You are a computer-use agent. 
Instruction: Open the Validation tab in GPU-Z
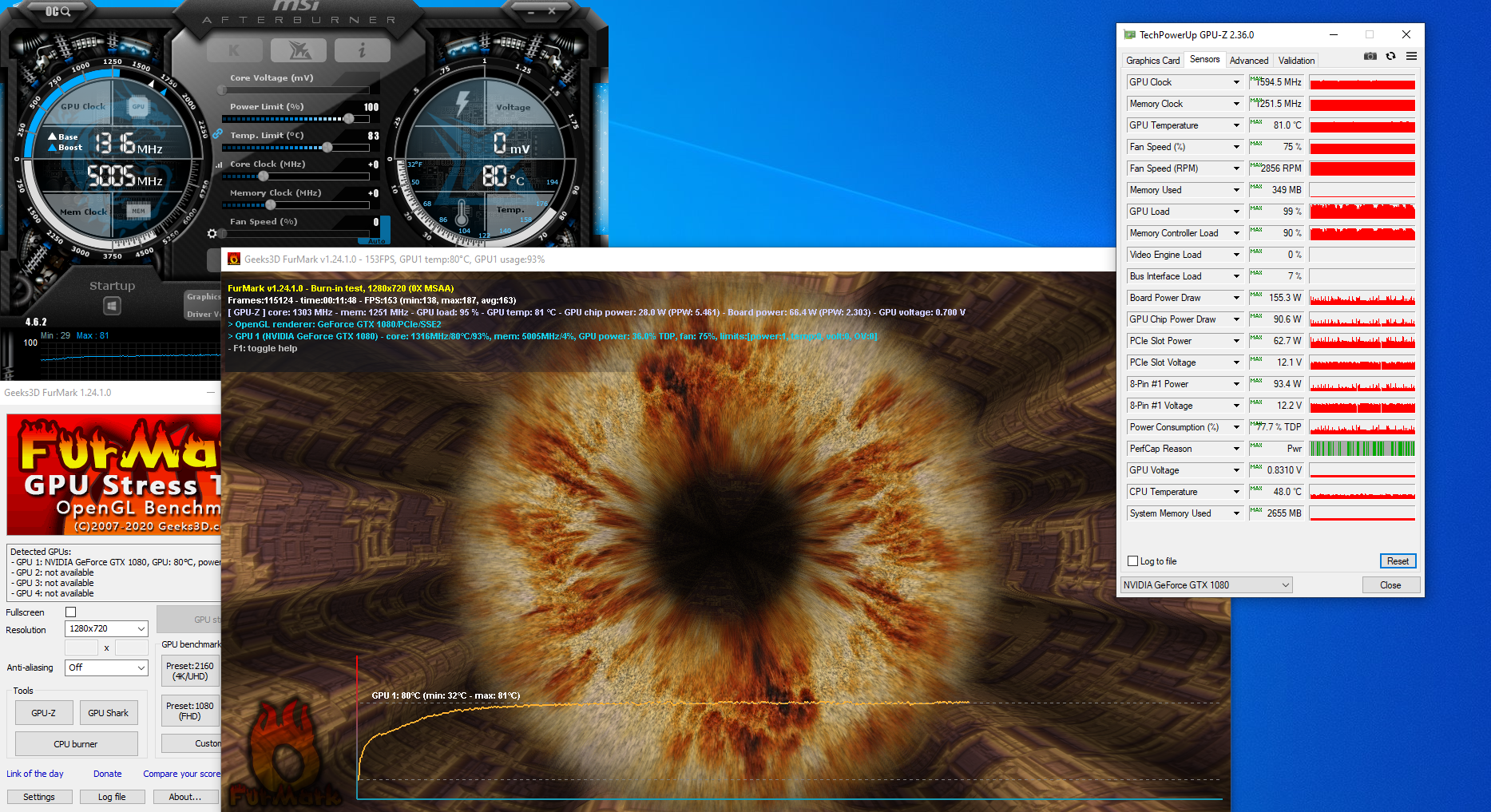pyautogui.click(x=1296, y=61)
